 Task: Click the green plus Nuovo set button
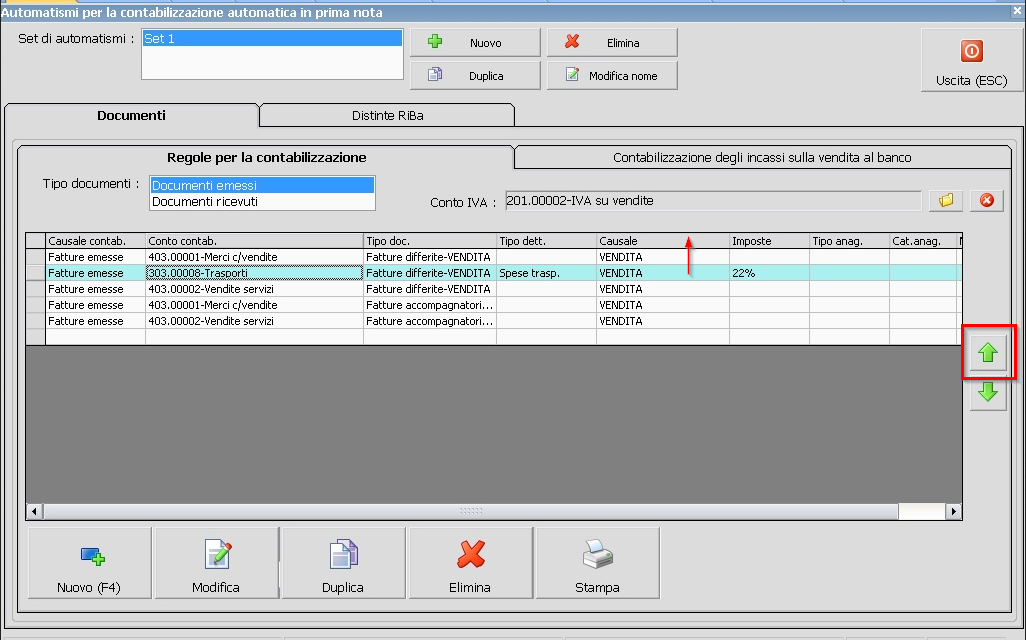point(475,43)
